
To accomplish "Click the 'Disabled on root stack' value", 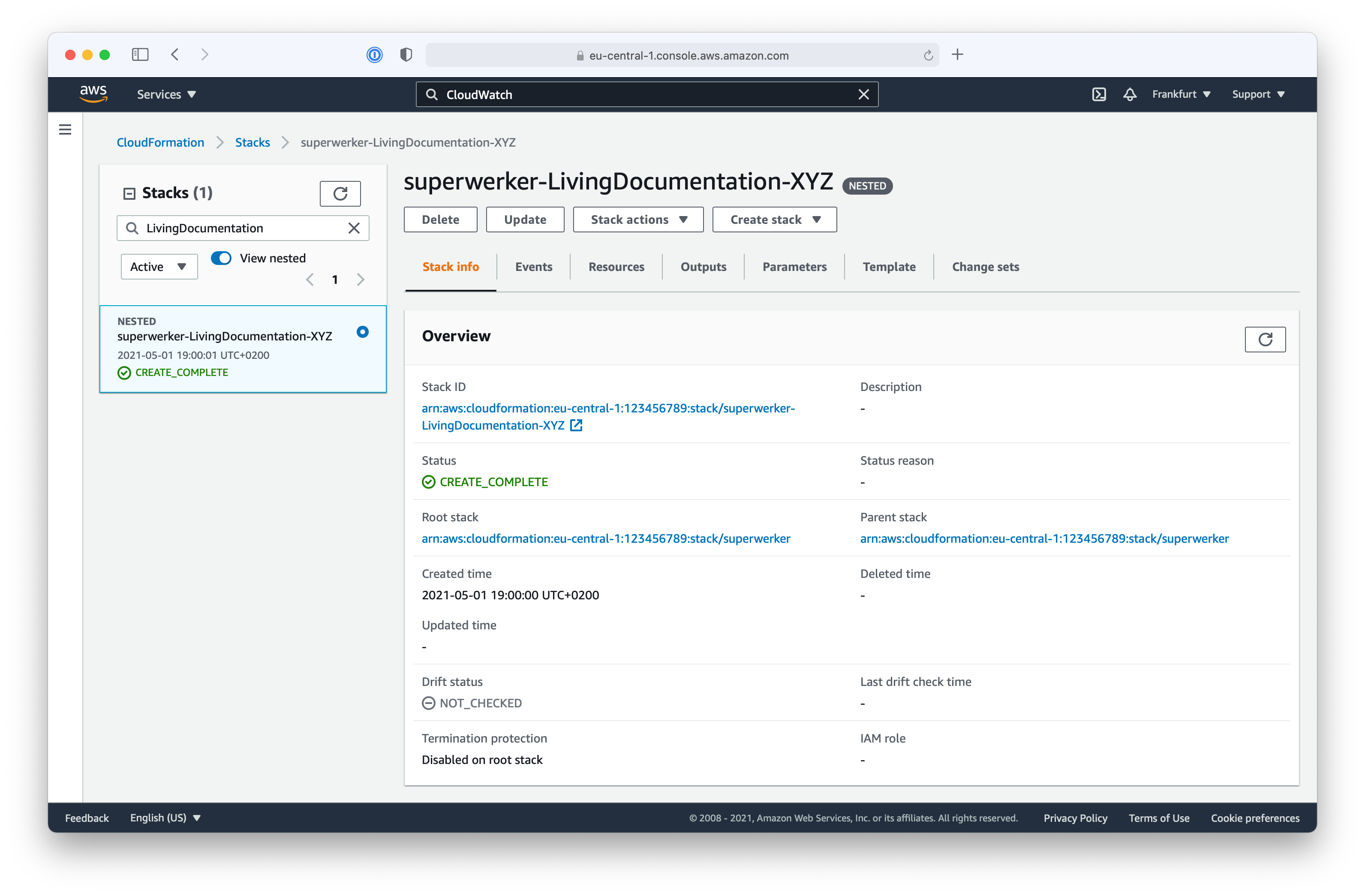I will point(482,760).
